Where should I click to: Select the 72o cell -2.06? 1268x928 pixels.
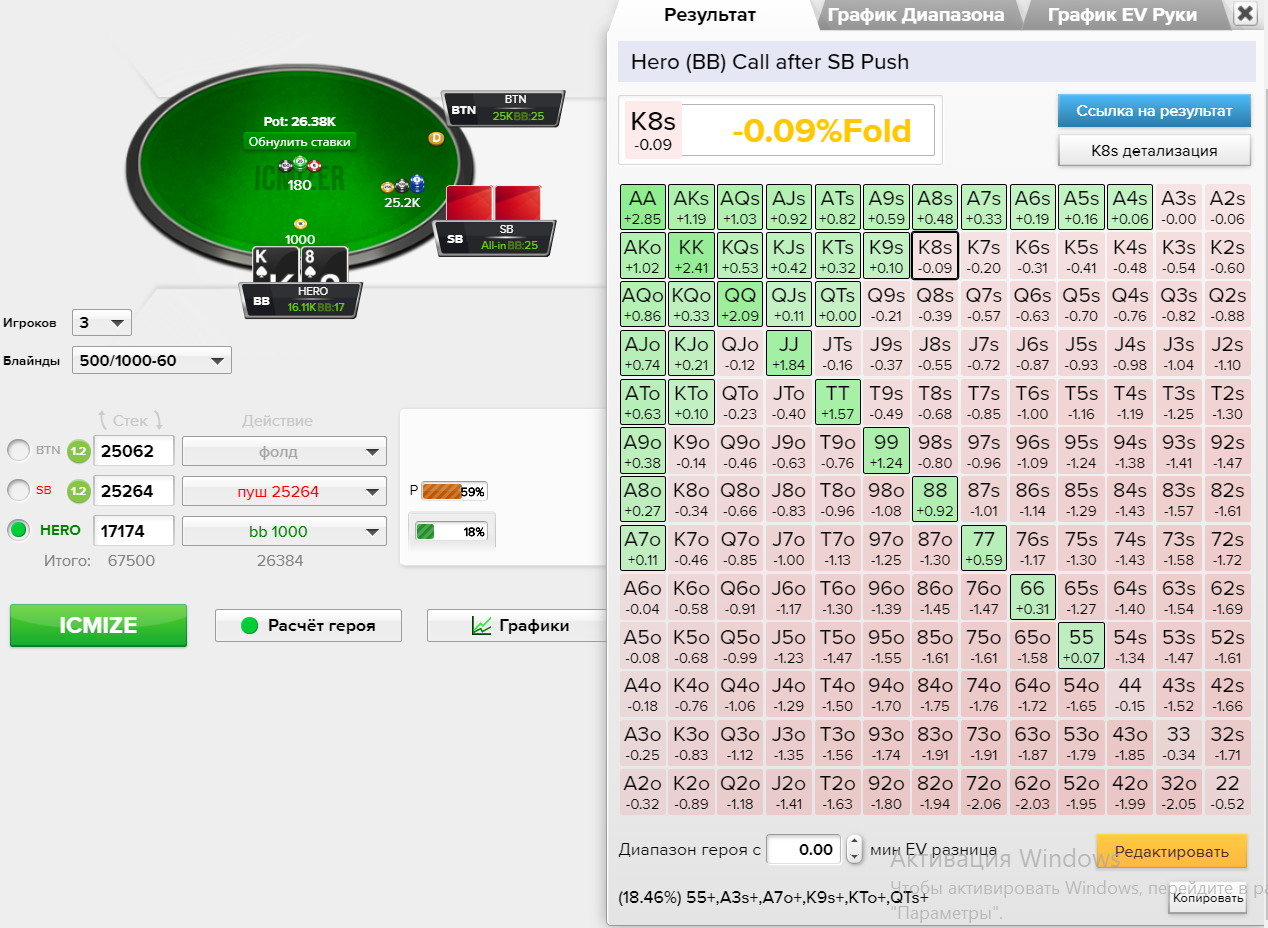[984, 793]
